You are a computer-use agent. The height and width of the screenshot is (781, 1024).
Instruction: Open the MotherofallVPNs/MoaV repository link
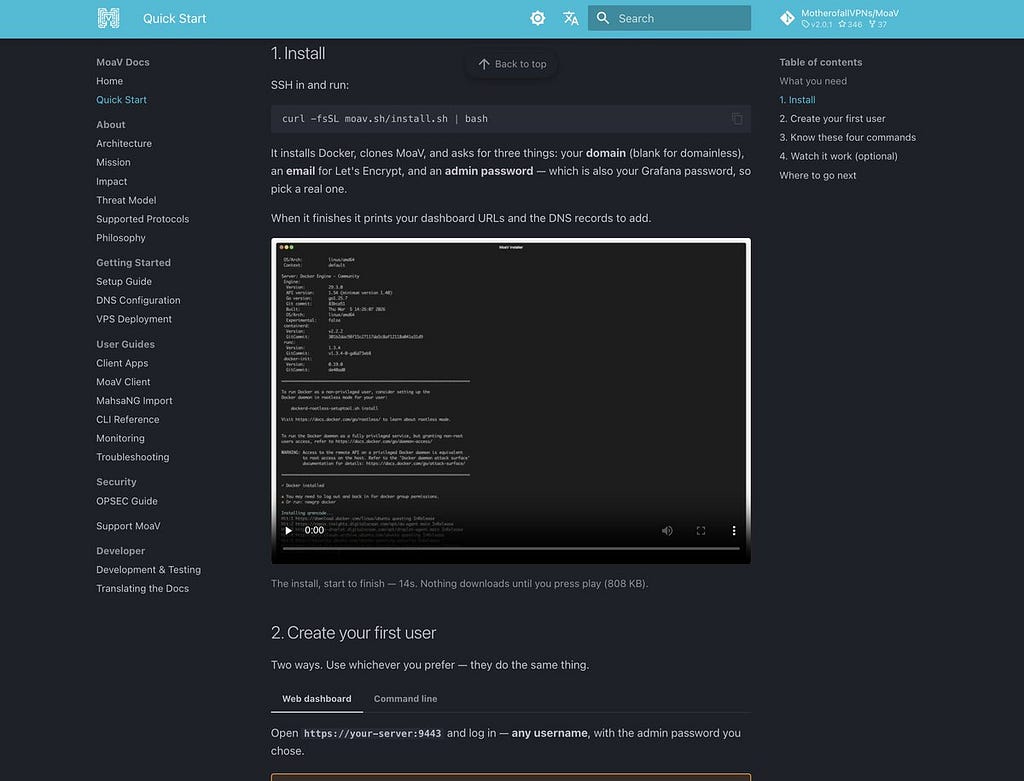point(840,18)
